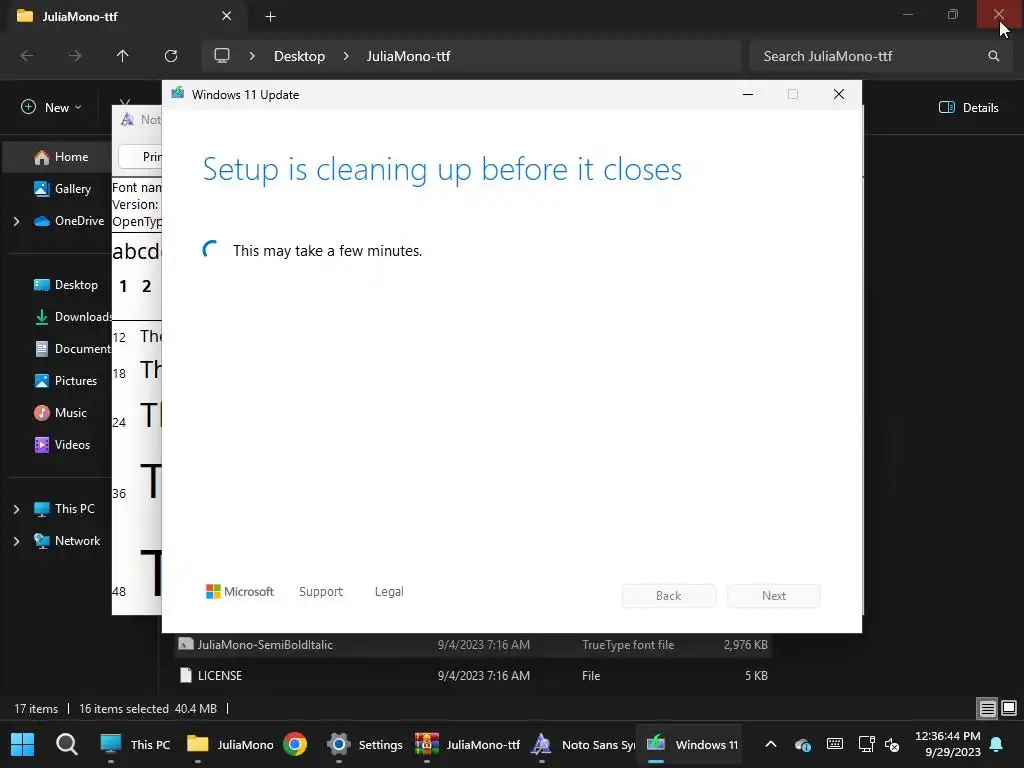Click the search magnifier icon in Explorer
Image resolution: width=1024 pixels, height=768 pixels.
pos(993,56)
